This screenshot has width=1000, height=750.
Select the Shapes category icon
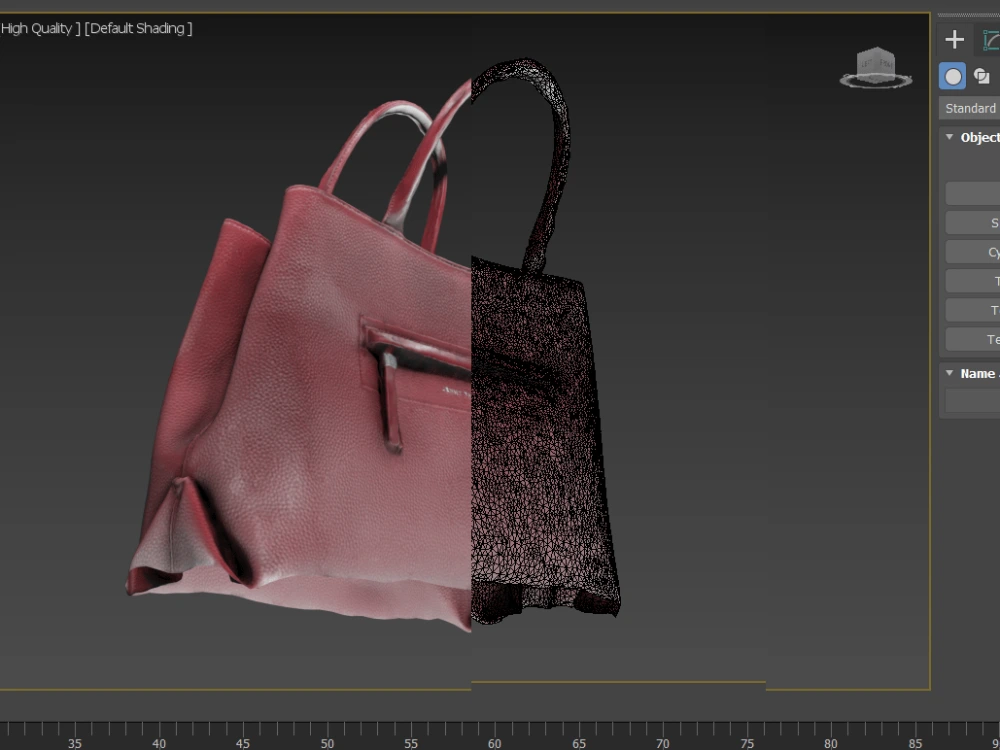[x=980, y=76]
